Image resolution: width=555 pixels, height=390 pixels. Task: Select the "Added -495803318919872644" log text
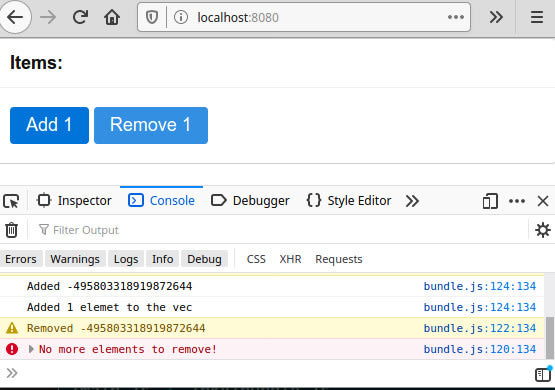109,286
